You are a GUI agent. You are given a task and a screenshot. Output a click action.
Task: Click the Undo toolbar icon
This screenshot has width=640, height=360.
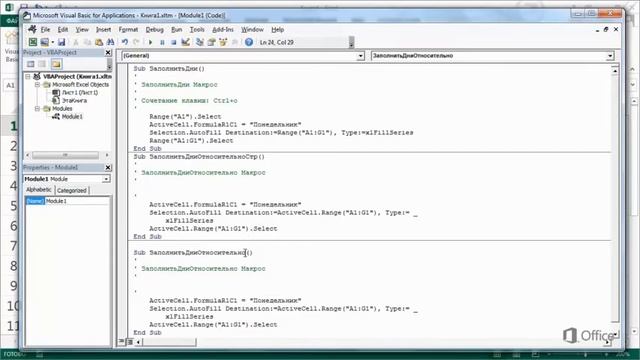pos(124,42)
